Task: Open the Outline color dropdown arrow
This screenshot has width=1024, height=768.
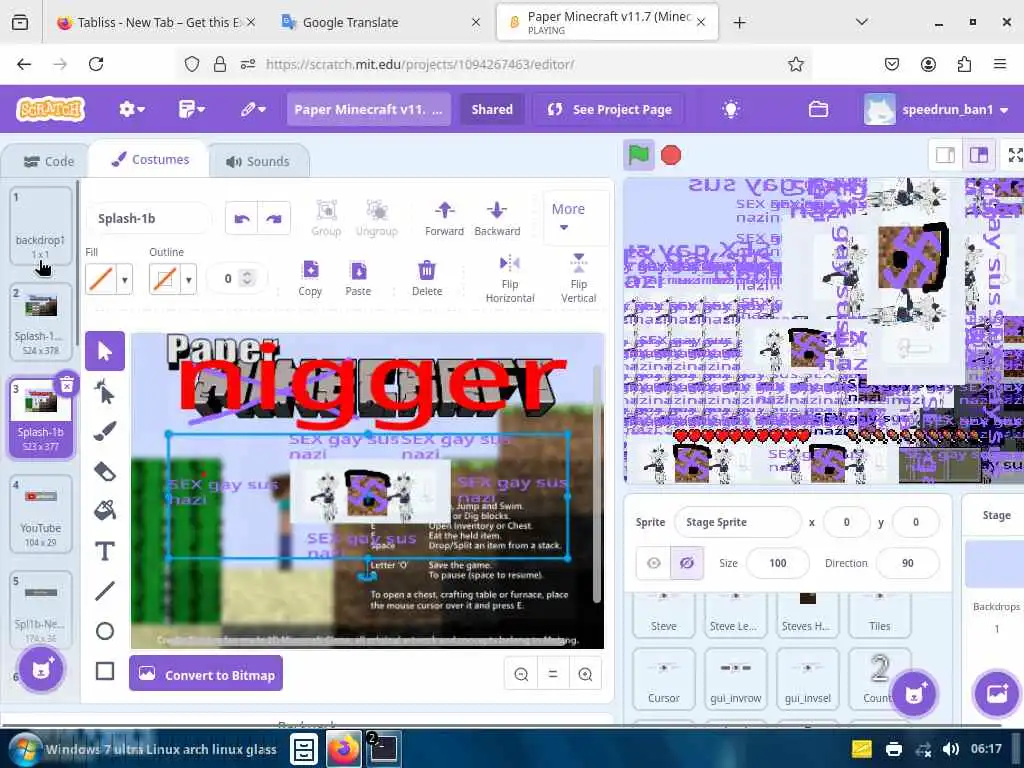Action: 189,280
